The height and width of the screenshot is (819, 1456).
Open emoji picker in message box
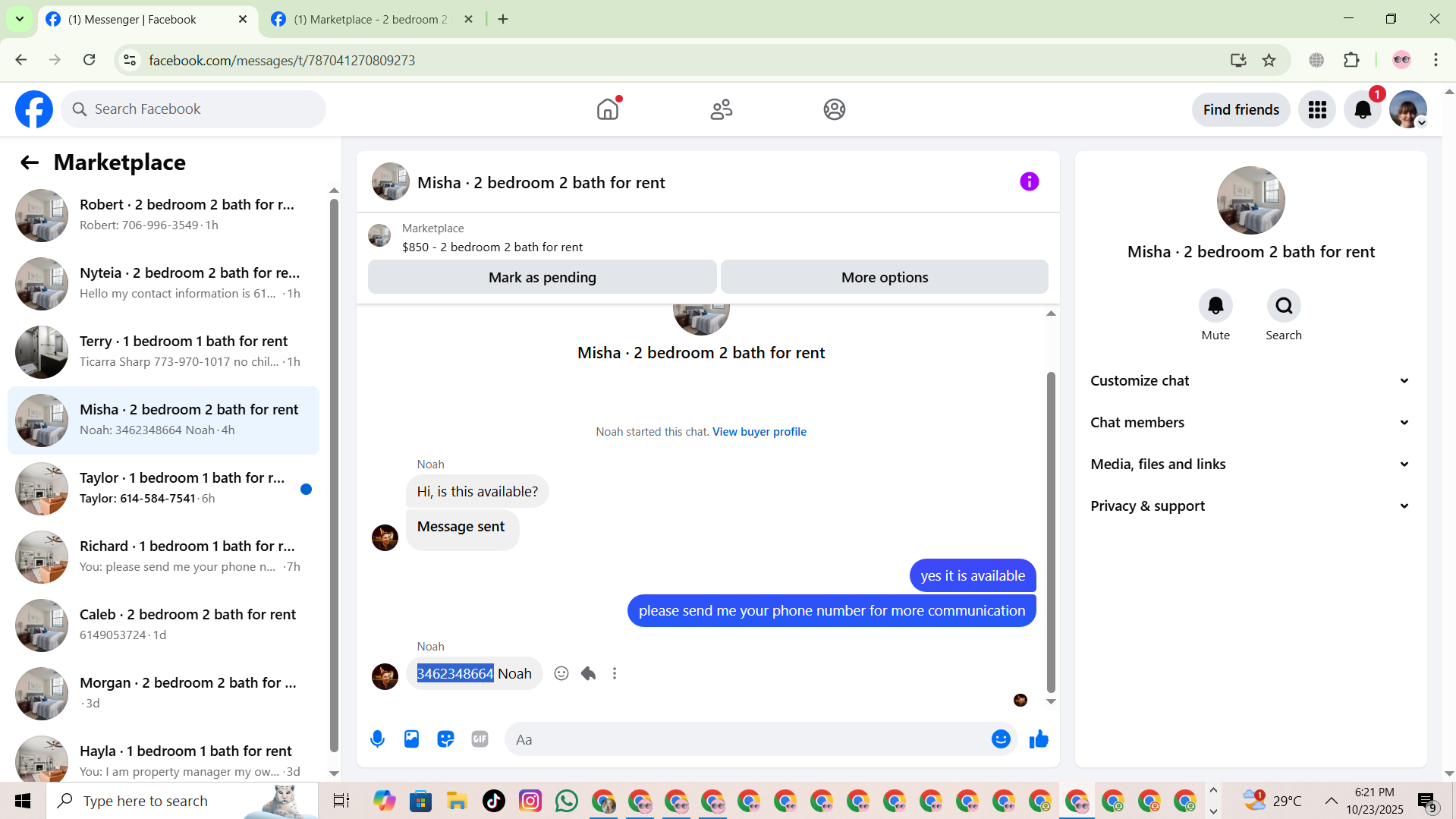(x=1001, y=739)
